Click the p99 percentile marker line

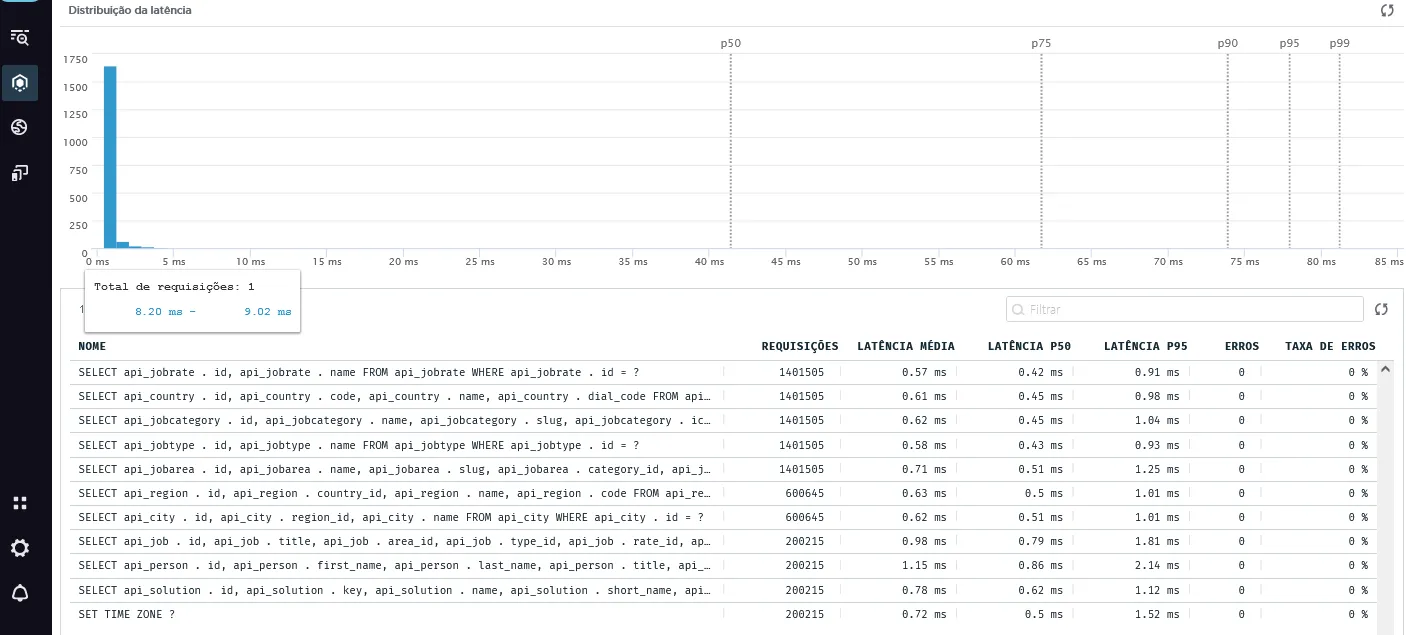[1340, 150]
